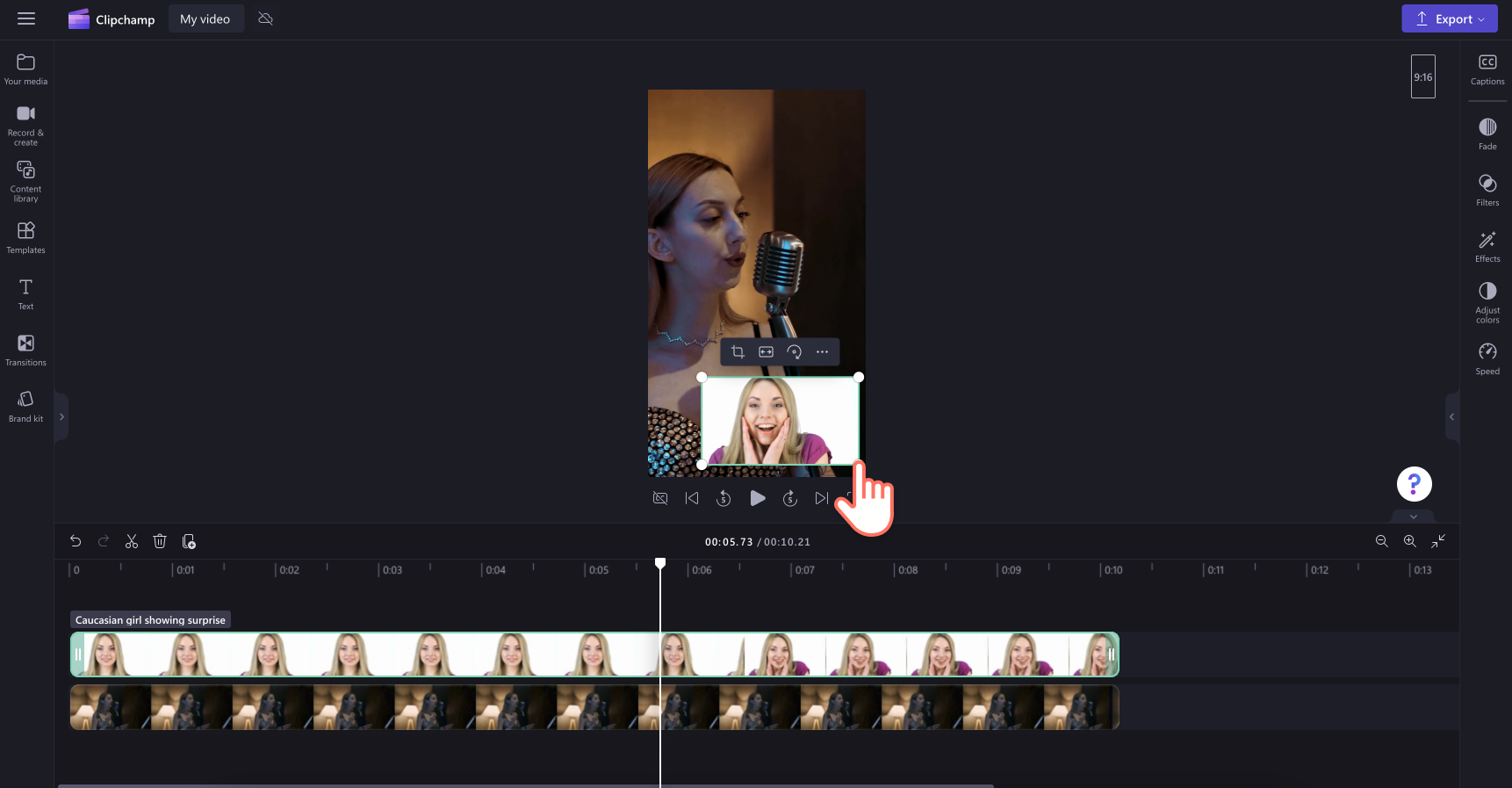The image size is (1512, 788).
Task: Click the 00:05.73 current time display
Action: [729, 542]
